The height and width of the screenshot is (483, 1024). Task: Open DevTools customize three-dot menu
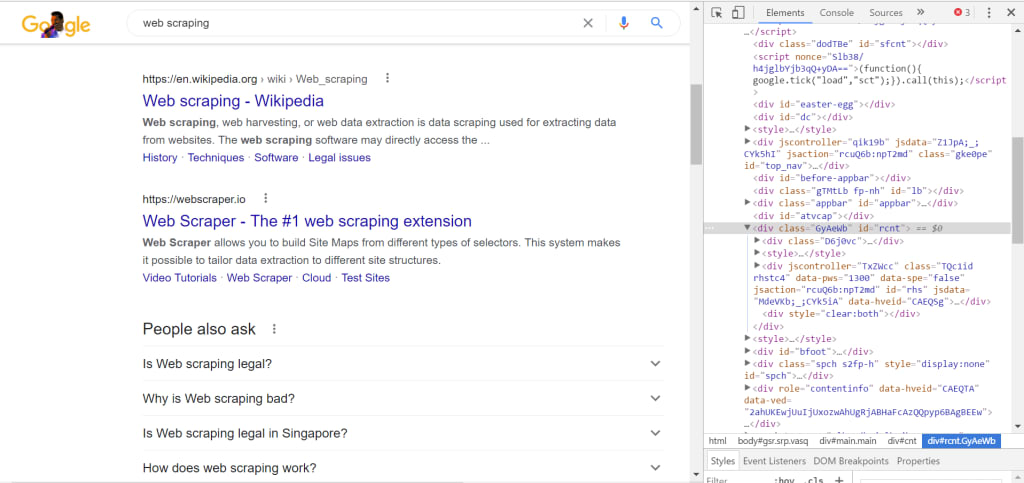click(989, 12)
